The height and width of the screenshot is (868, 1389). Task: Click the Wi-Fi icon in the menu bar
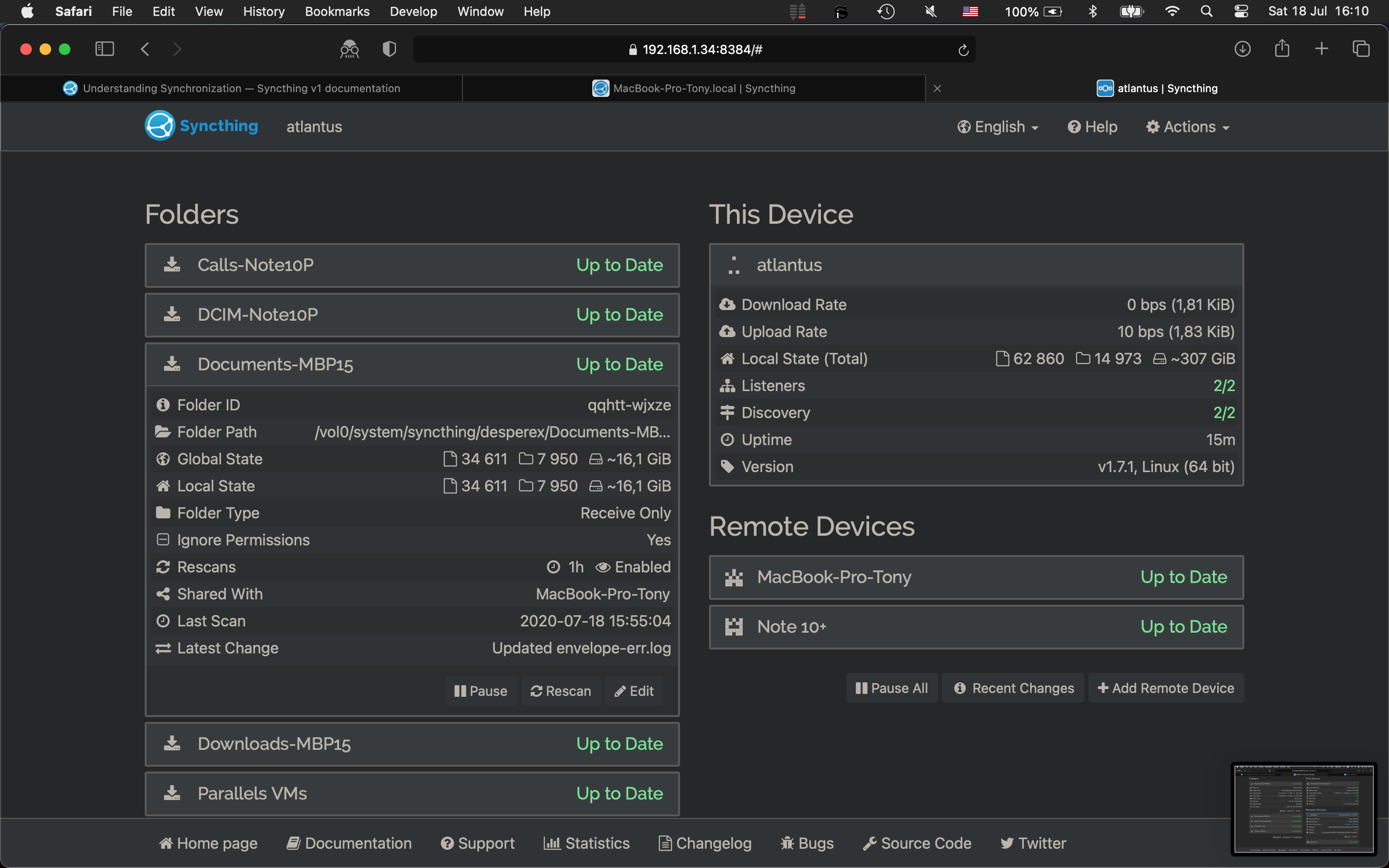[x=1172, y=12]
